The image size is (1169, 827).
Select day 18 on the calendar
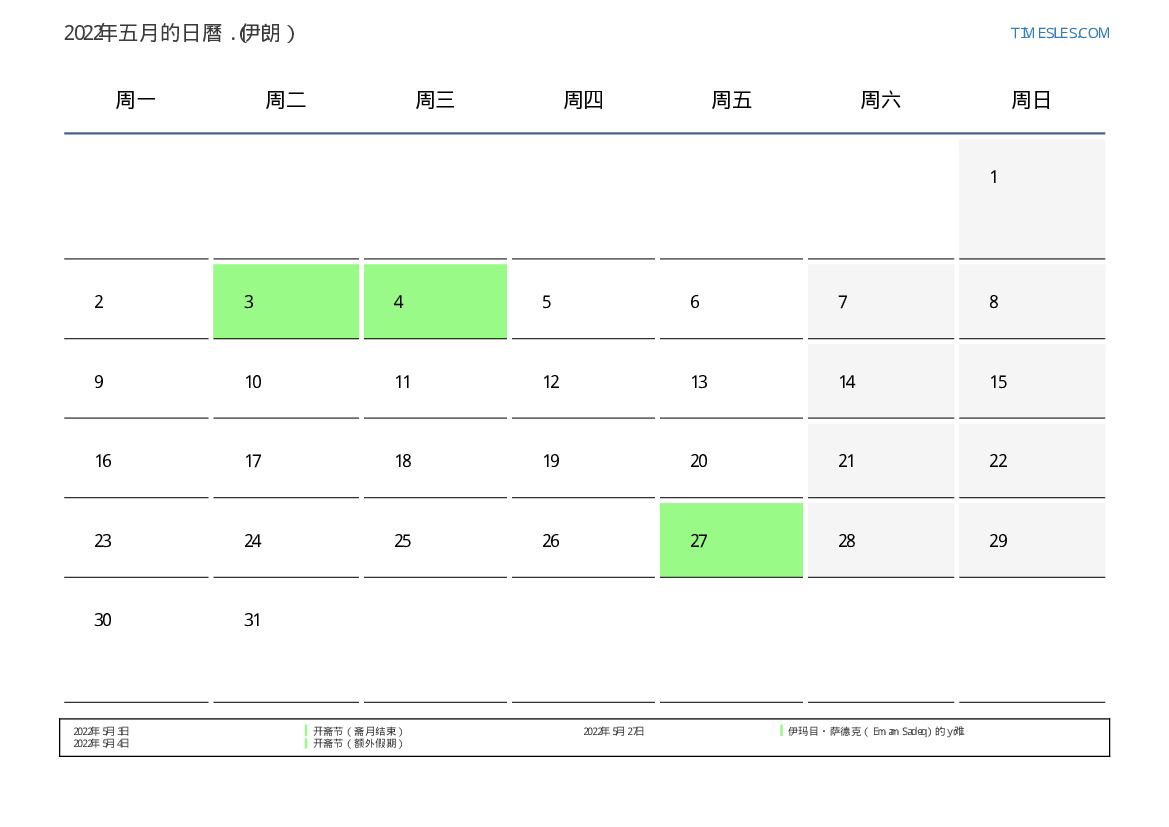(x=435, y=461)
